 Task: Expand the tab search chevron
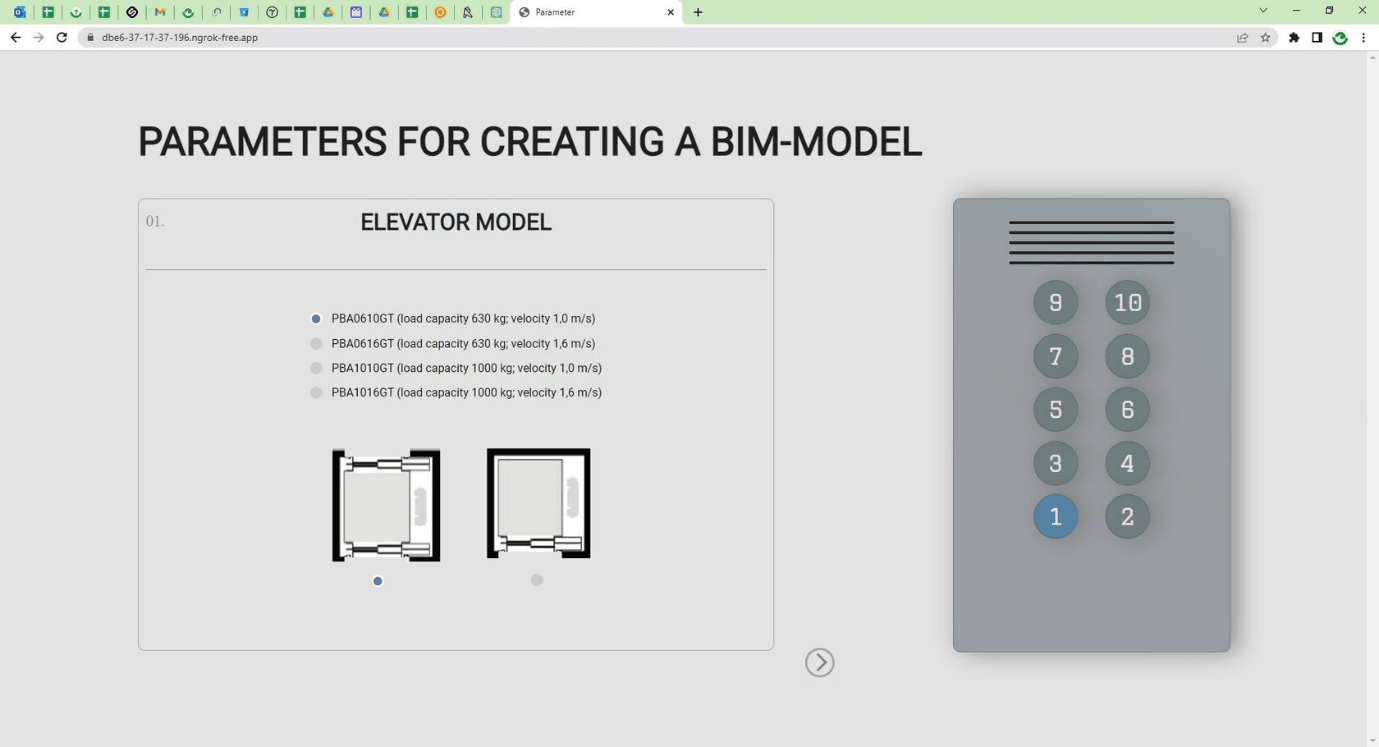(x=1263, y=11)
